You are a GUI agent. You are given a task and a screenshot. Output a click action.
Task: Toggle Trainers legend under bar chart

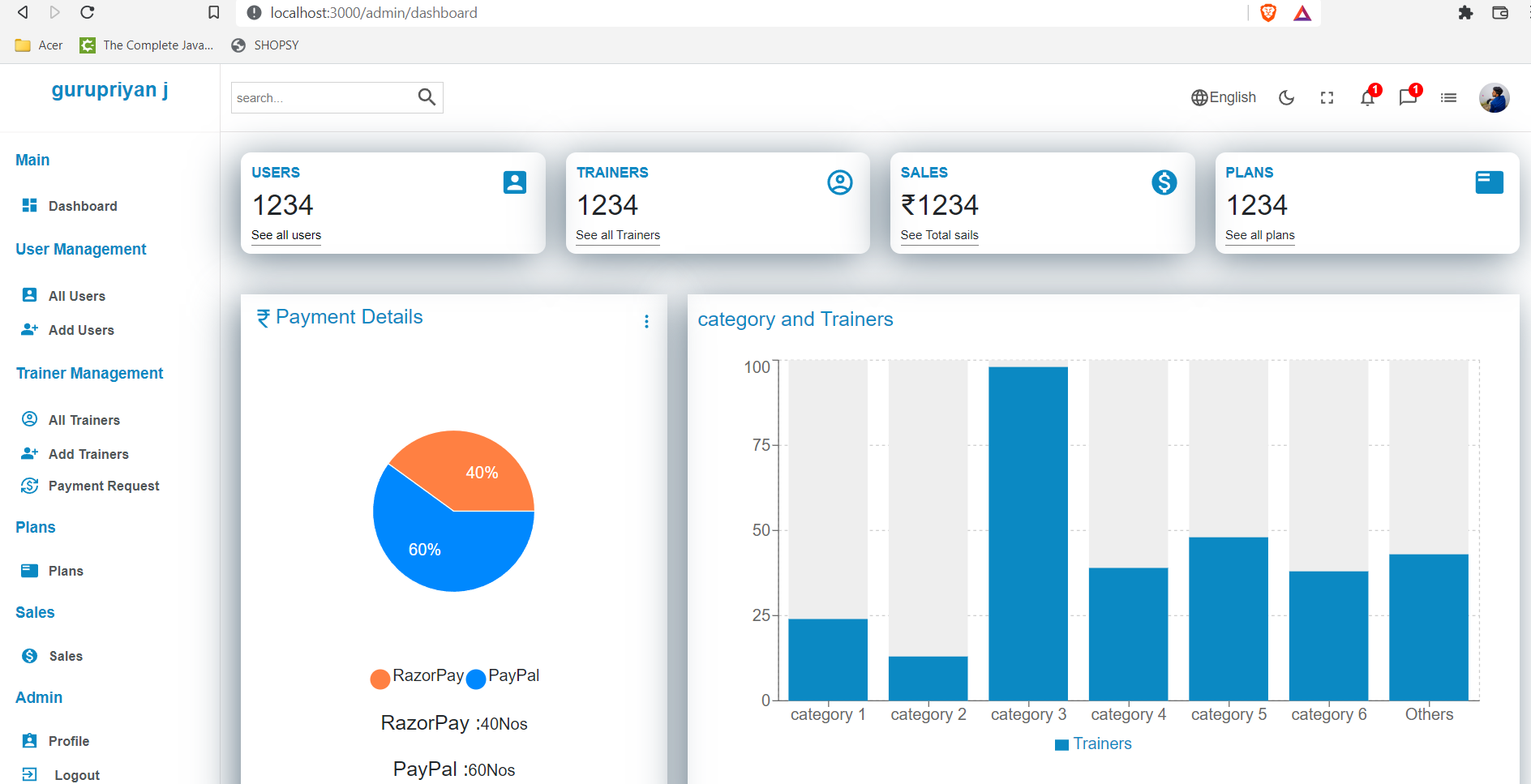pos(1093,744)
